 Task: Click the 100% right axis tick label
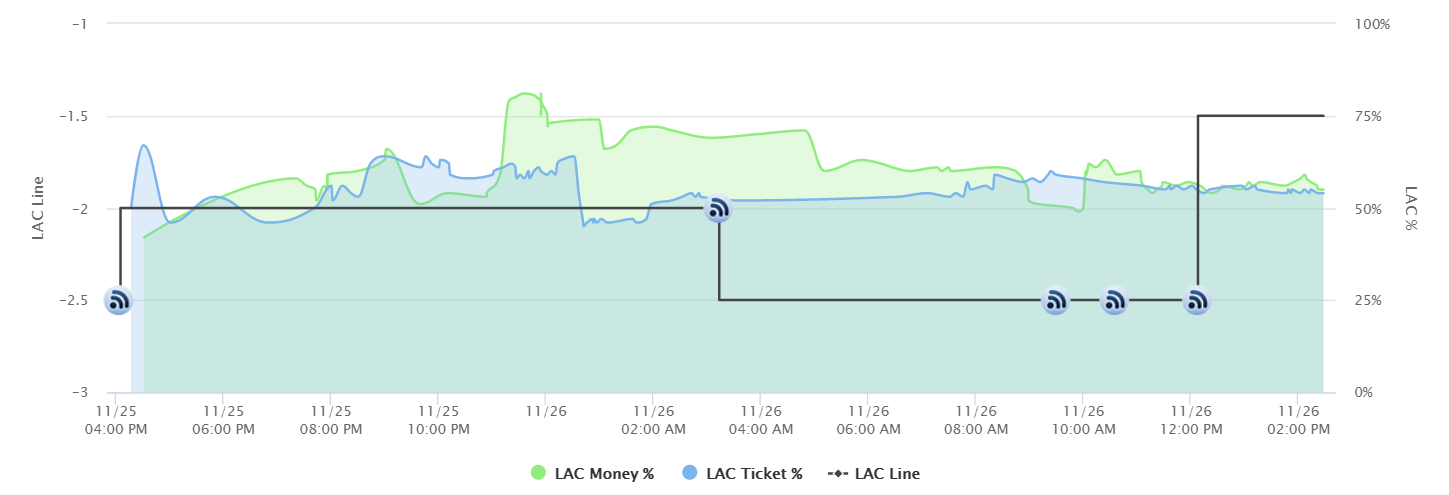tap(1371, 24)
